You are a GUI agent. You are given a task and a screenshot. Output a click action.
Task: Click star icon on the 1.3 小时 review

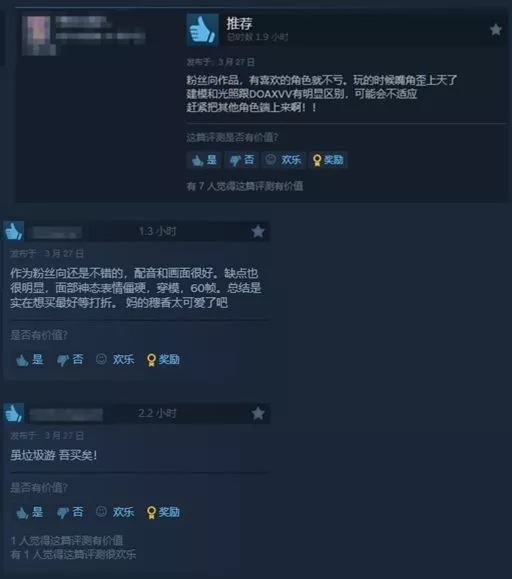pyautogui.click(x=258, y=232)
